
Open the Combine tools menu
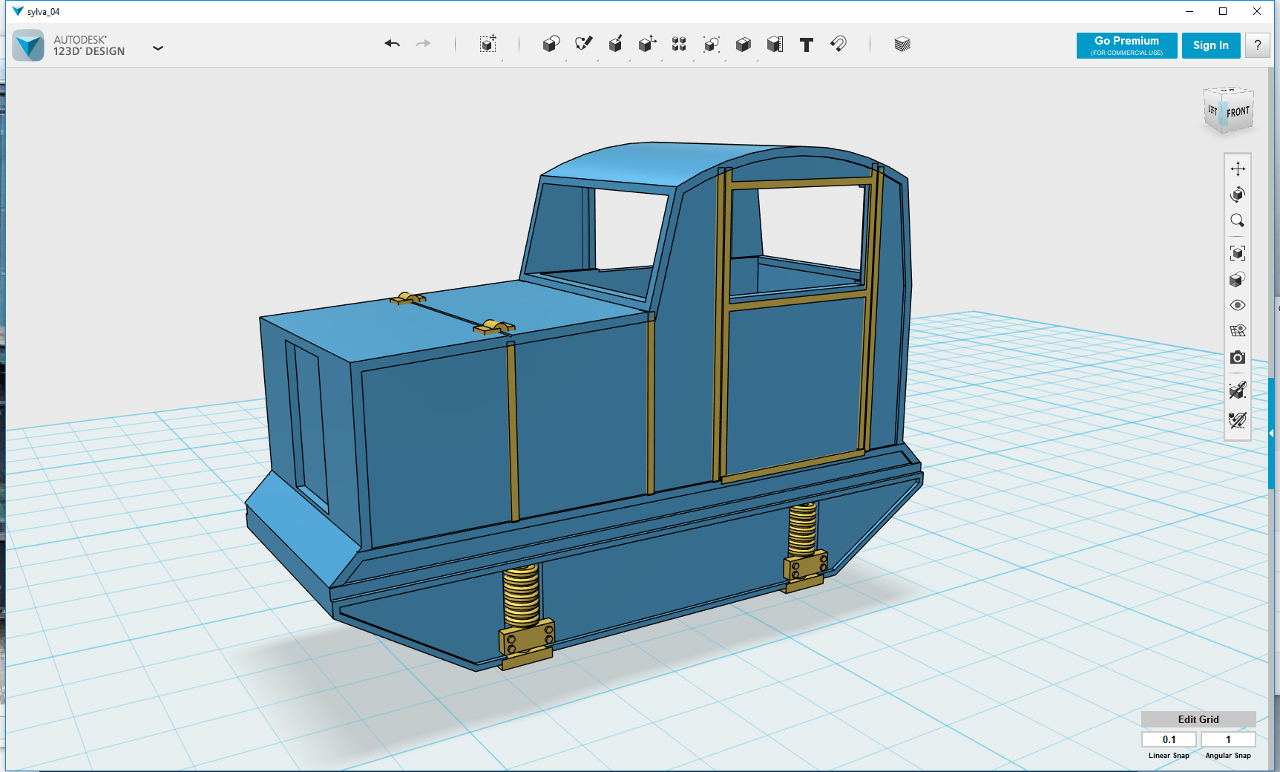click(743, 44)
